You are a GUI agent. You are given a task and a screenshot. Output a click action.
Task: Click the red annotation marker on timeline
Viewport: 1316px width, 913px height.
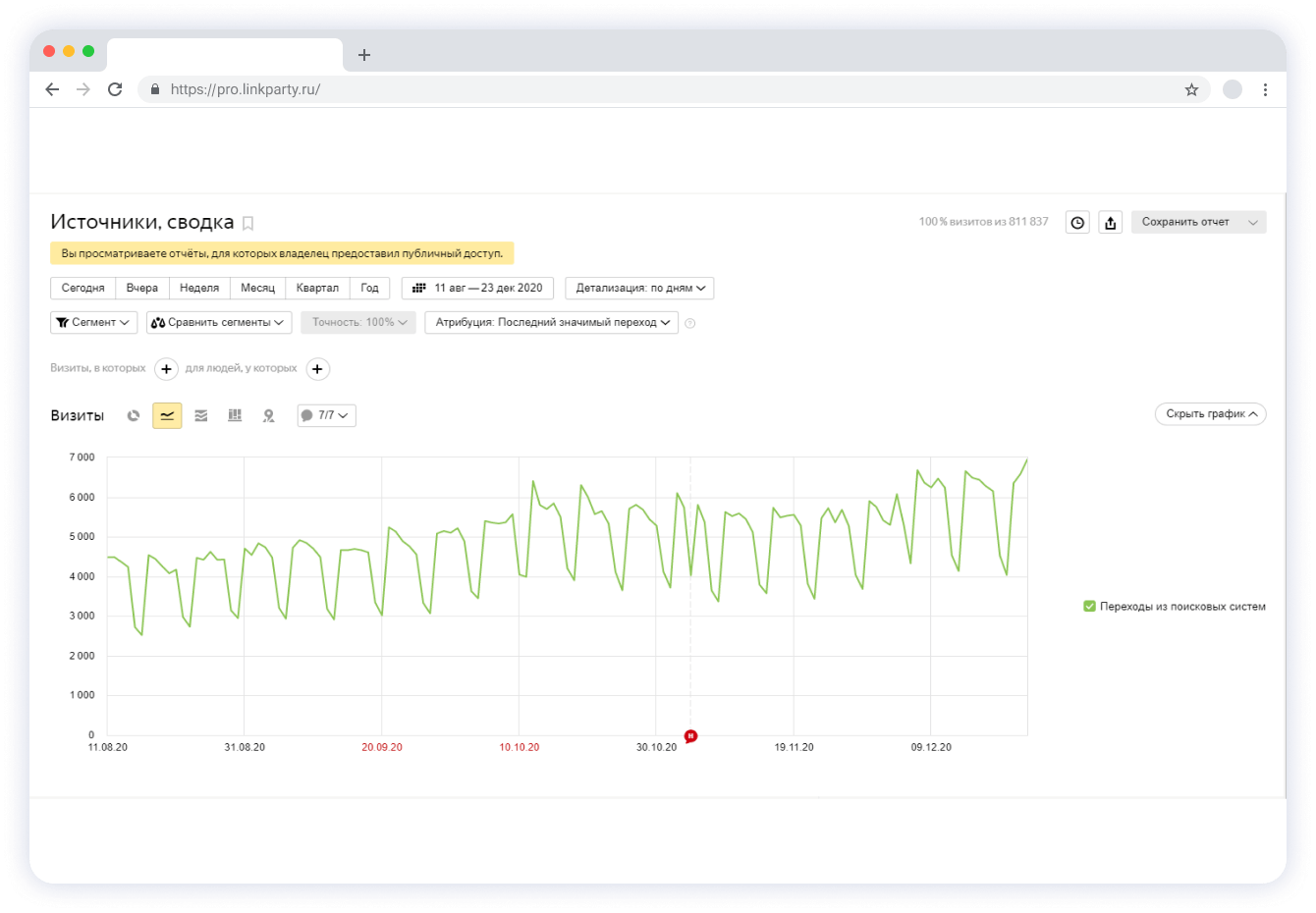(x=690, y=736)
